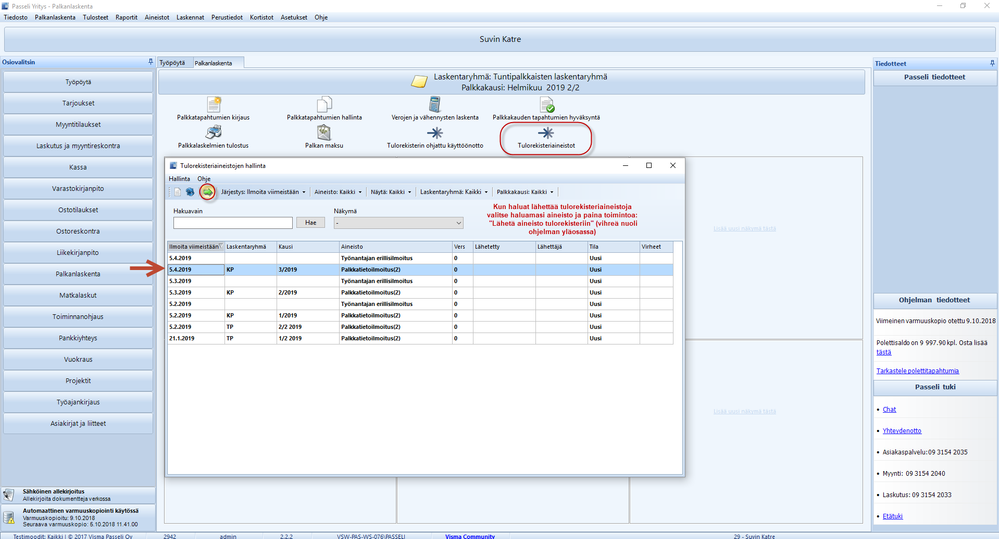Screen dimensions: 999x539
Task: Maximize the Tulorekisteriaineistojen hallinta dialog
Action: 649,165
